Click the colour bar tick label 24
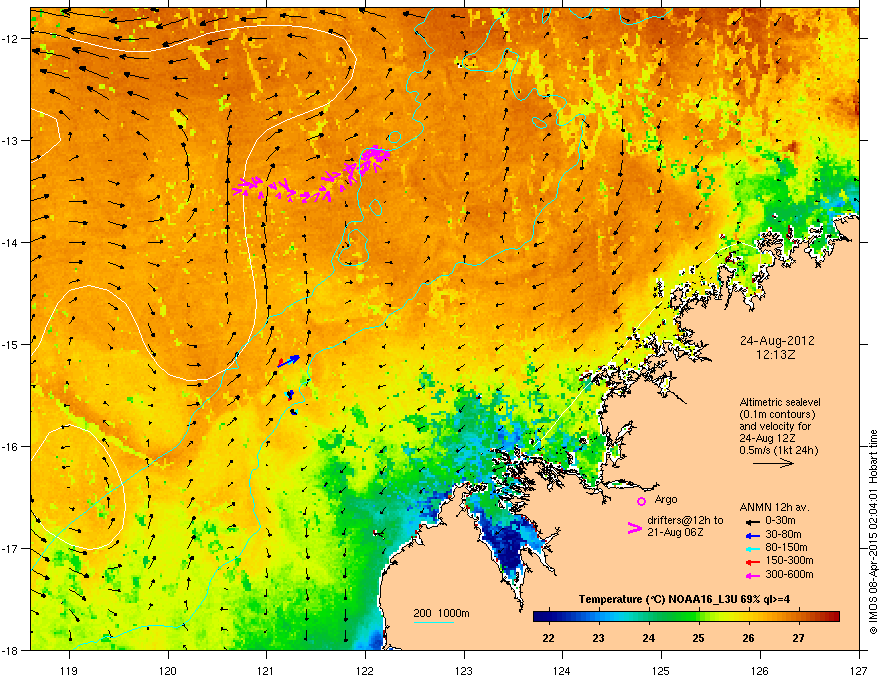This screenshot has width=880, height=680. coord(648,638)
